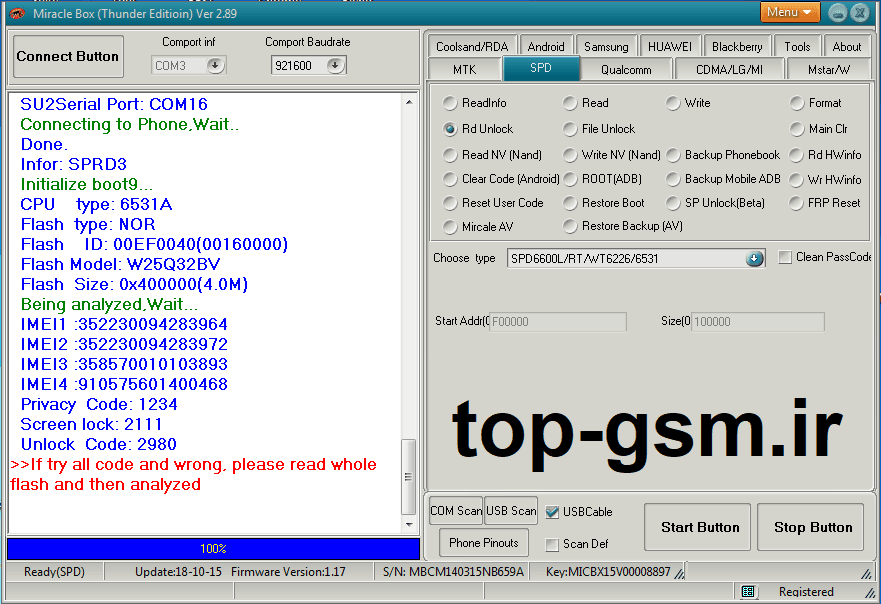Select the ROOT(ADB) radio option
Viewport: 881px width, 604px height.
point(570,179)
